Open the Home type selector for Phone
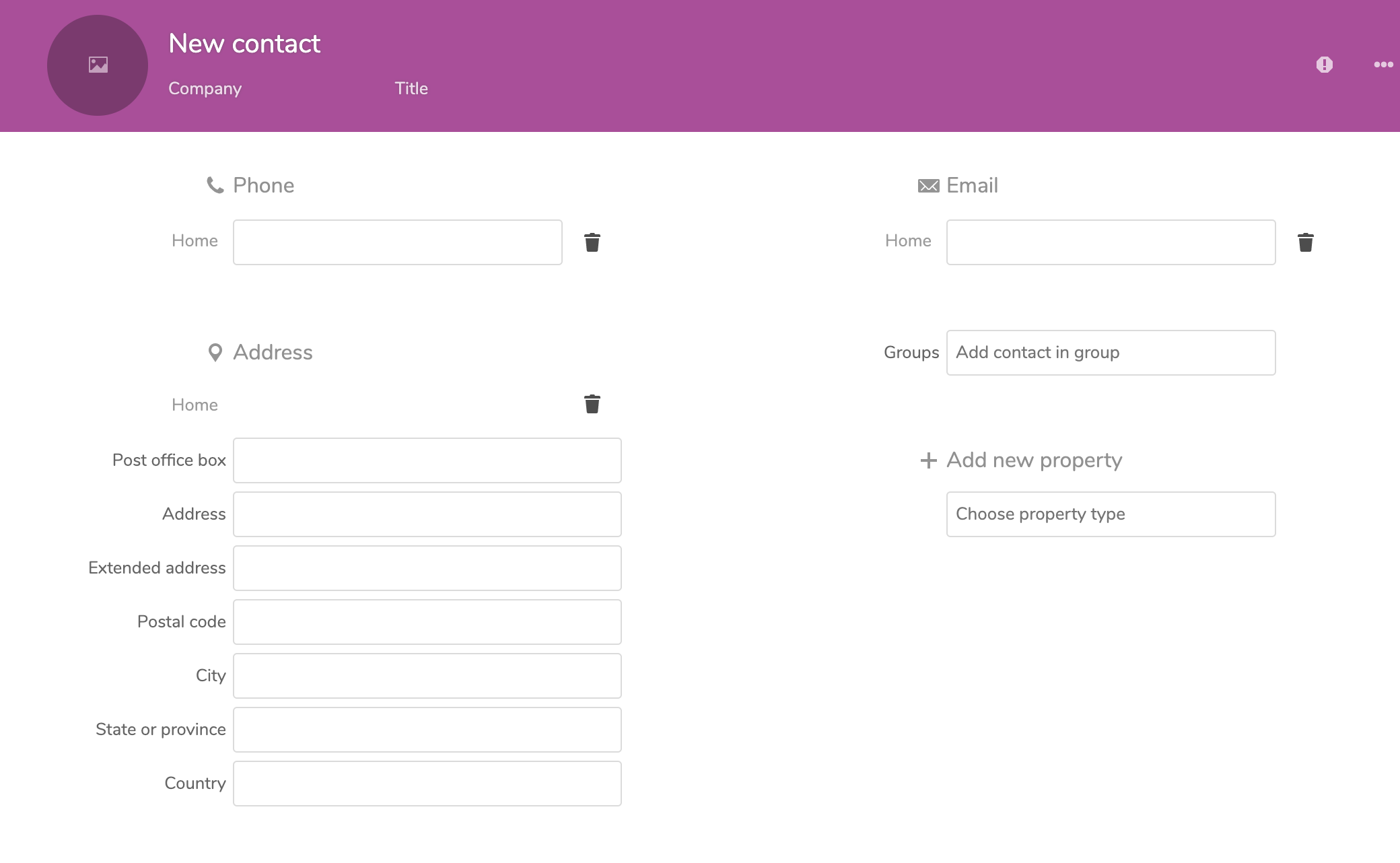The height and width of the screenshot is (863, 1400). (x=195, y=241)
